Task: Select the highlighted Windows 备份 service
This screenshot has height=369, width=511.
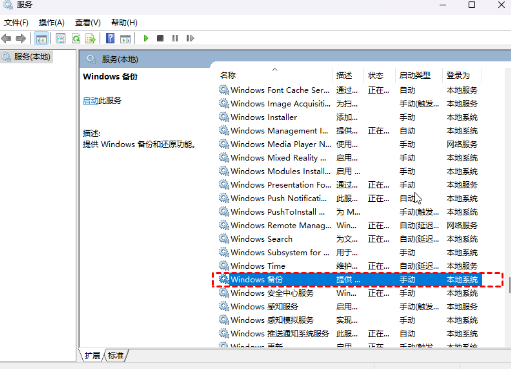Action: click(350, 280)
